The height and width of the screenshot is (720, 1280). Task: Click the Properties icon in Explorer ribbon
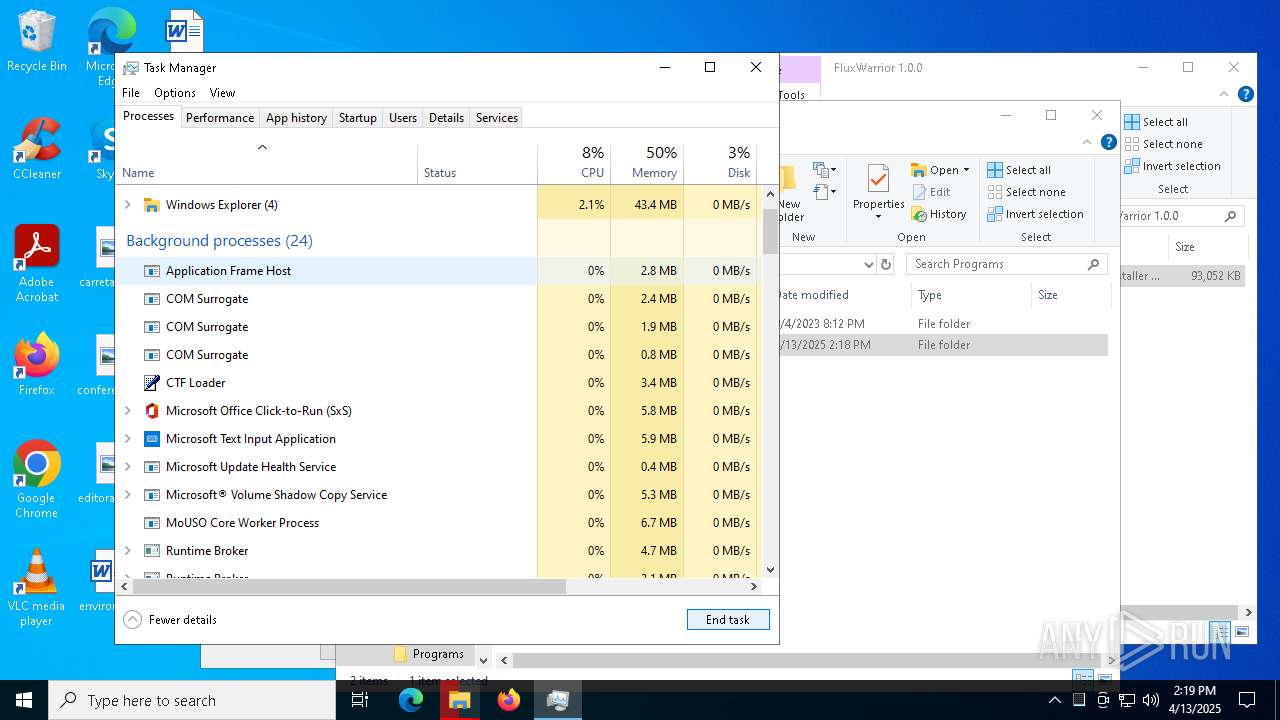pos(878,179)
